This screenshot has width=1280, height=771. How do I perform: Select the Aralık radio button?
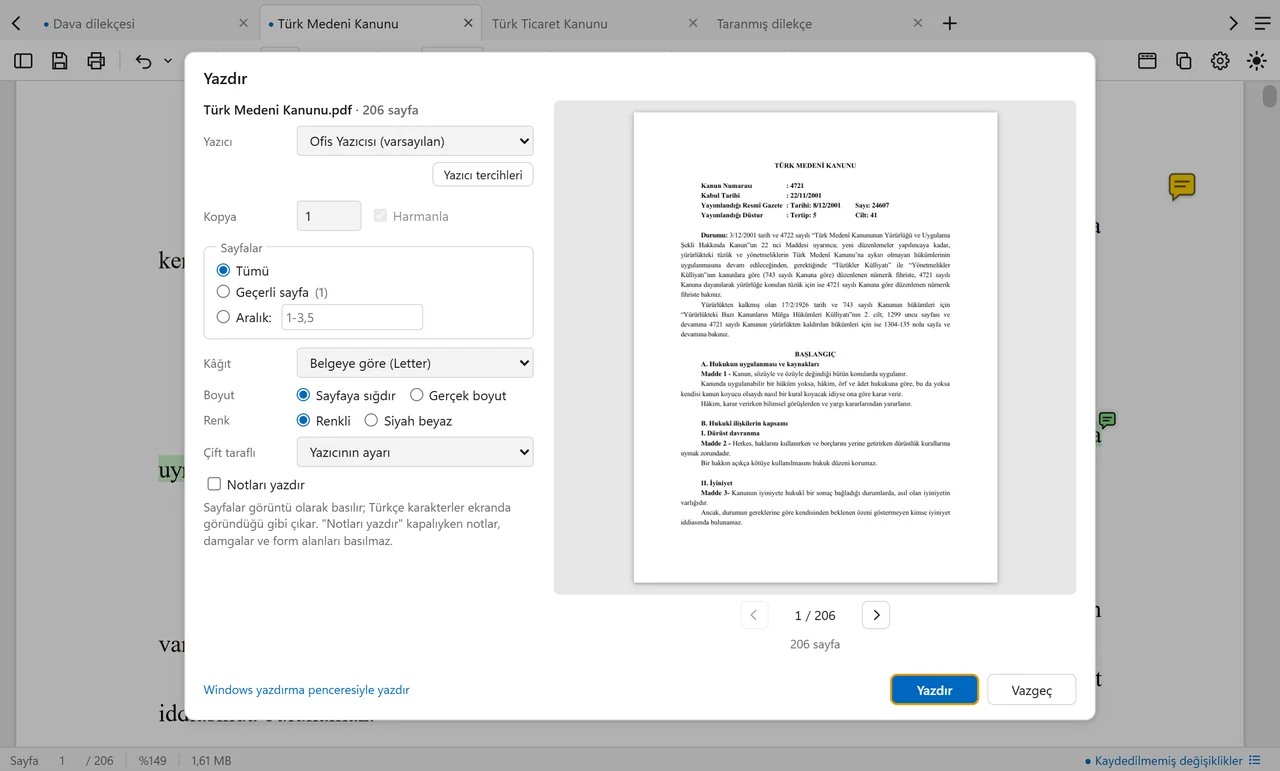point(224,317)
